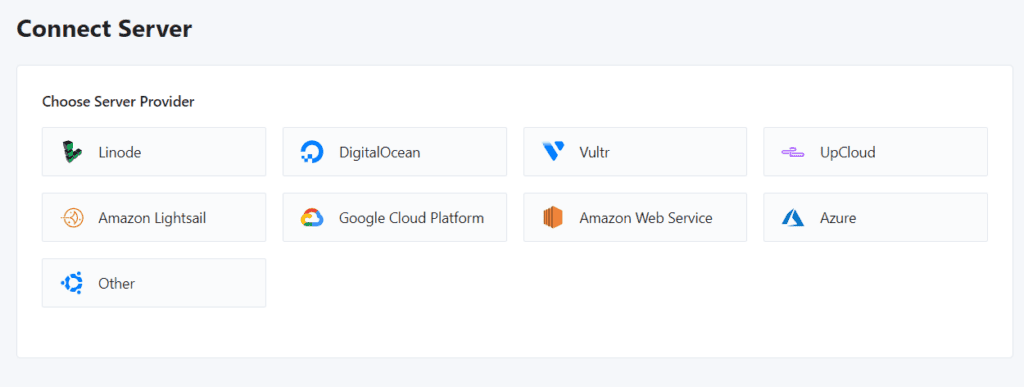This screenshot has width=1024, height=387.
Task: Click the Connect Server page heading
Action: [104, 29]
